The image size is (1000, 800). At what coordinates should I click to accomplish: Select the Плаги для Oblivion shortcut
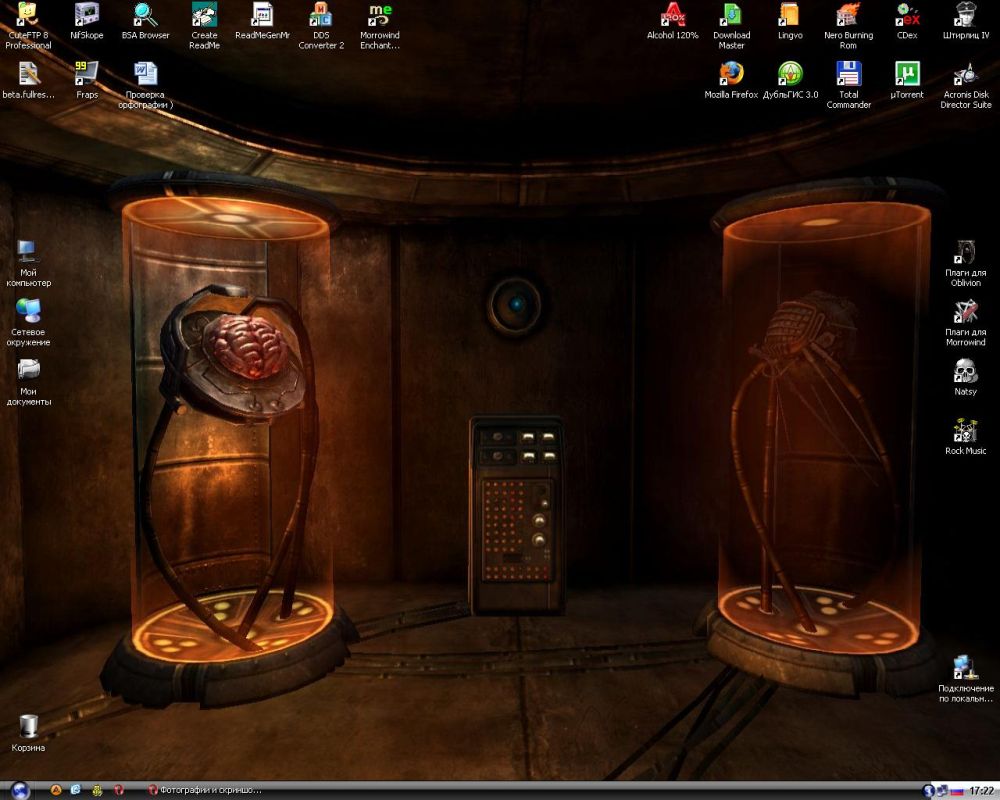[x=966, y=263]
